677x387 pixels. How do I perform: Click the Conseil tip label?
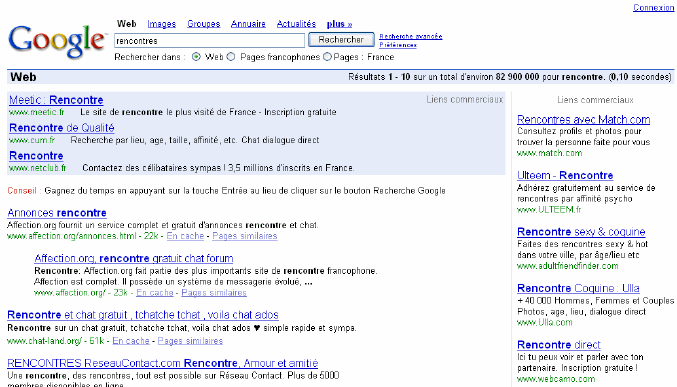23,191
